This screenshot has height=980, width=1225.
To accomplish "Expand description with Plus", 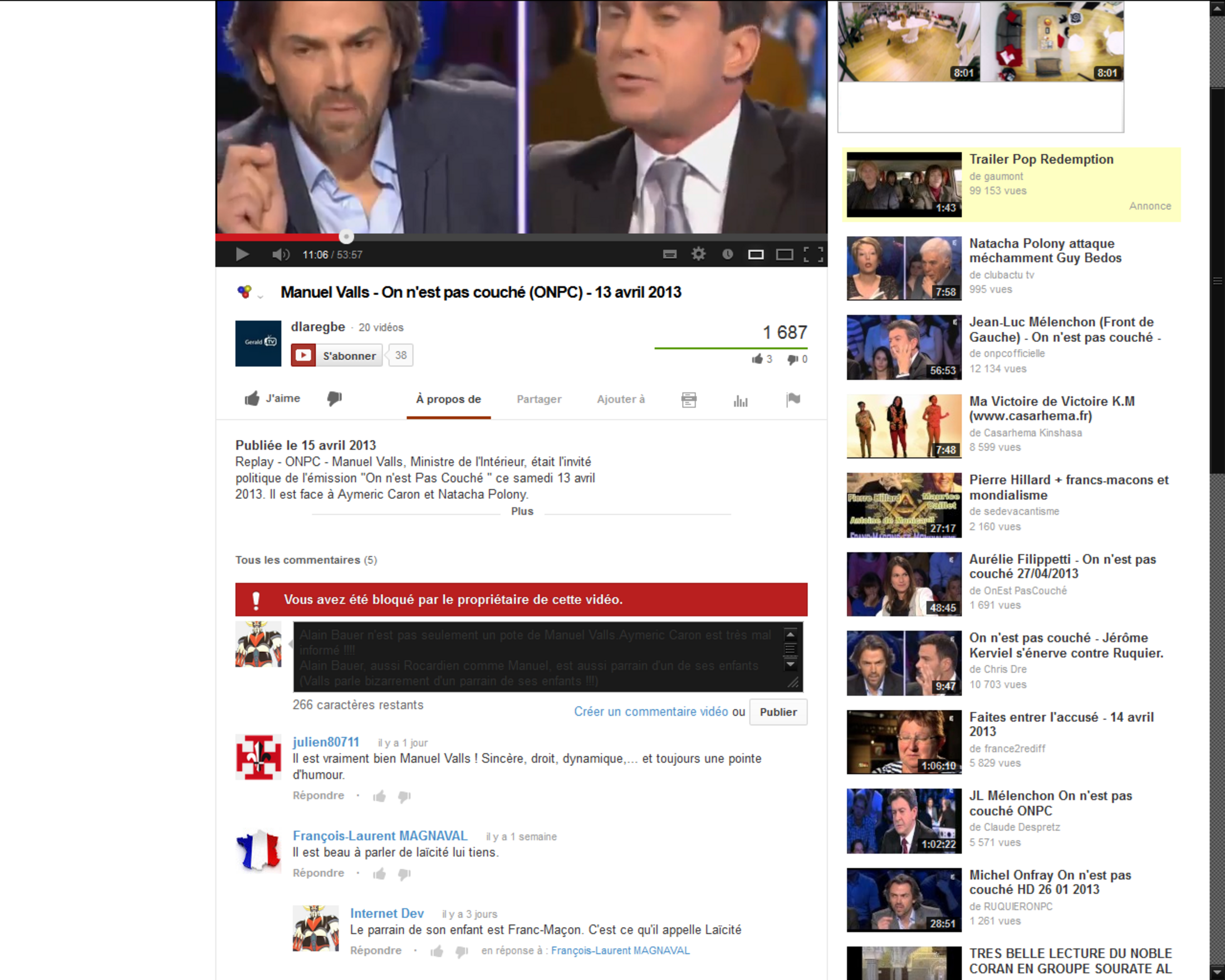I will point(522,511).
